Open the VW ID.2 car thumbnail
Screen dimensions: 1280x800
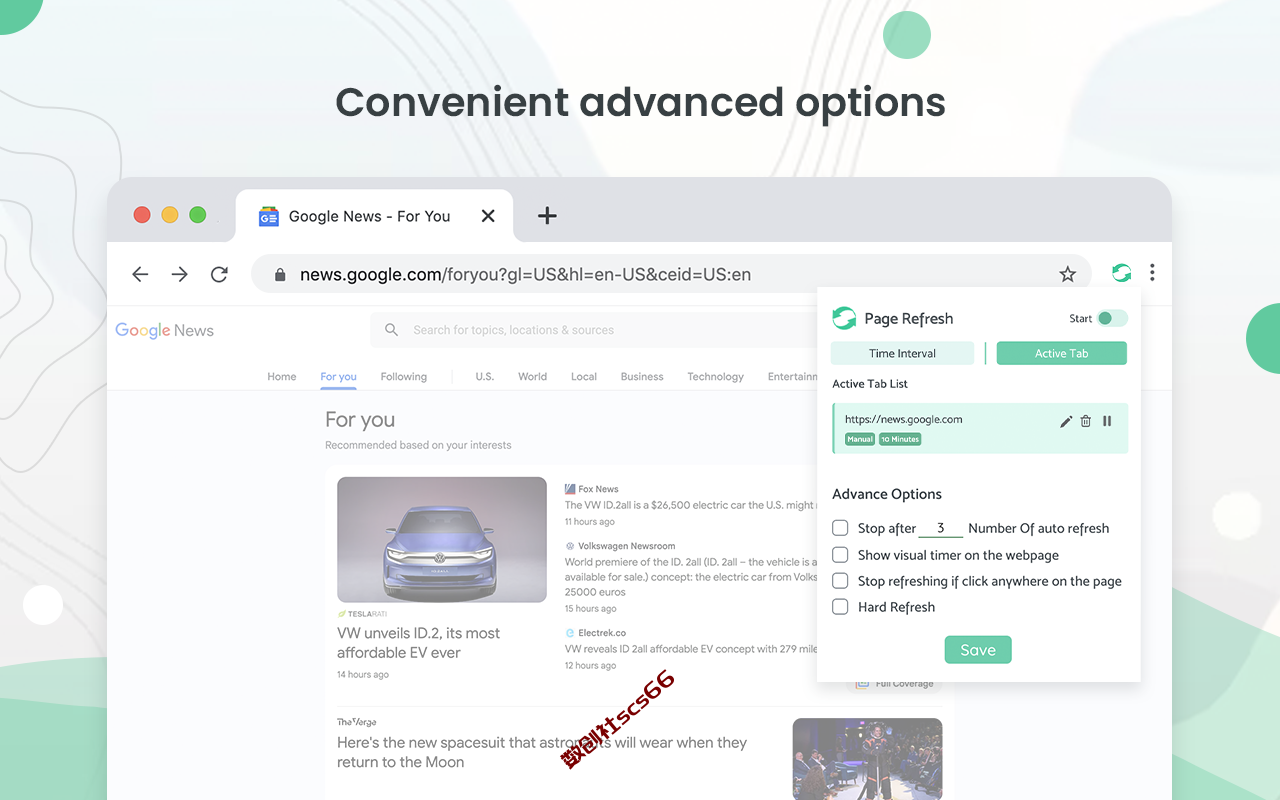[x=442, y=539]
